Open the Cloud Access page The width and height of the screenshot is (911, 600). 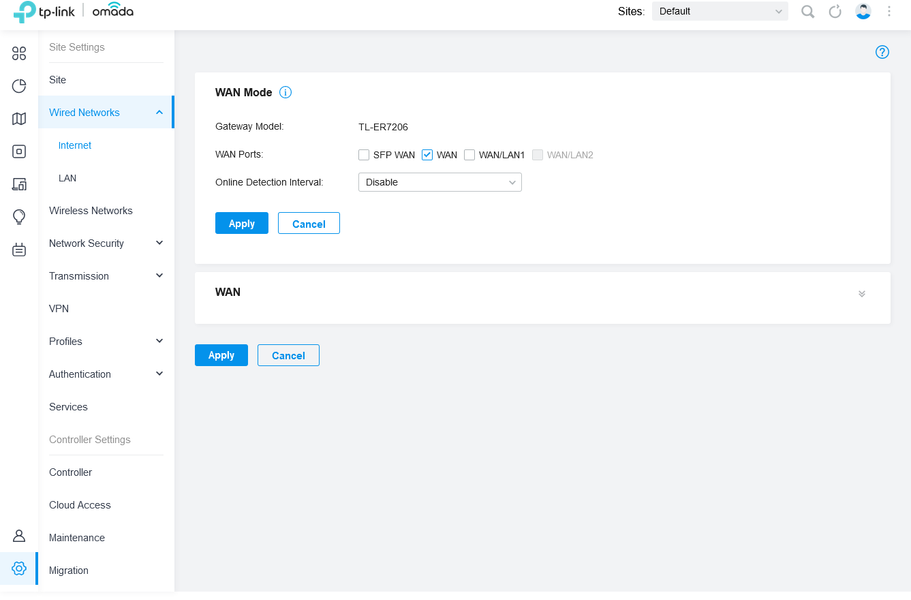coord(80,505)
